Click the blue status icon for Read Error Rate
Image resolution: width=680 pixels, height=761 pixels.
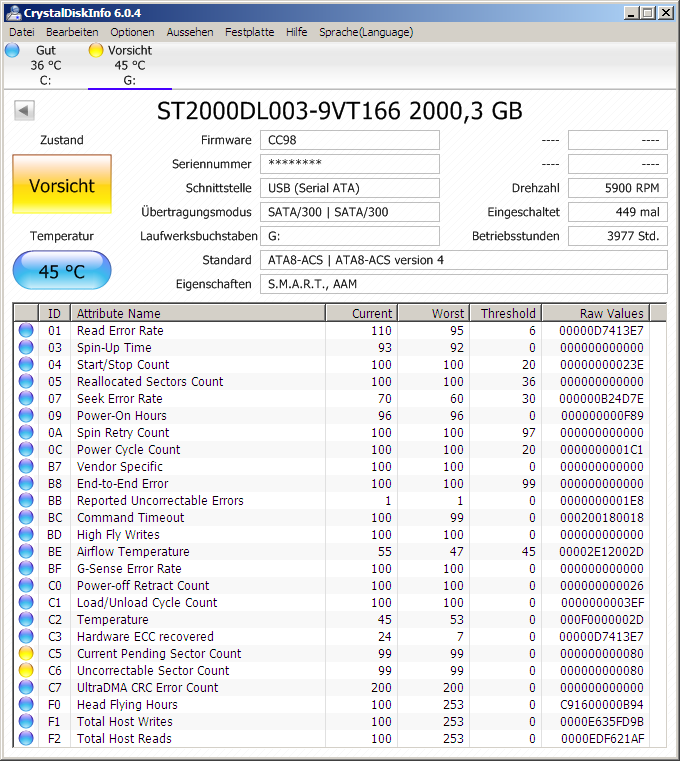click(26, 331)
